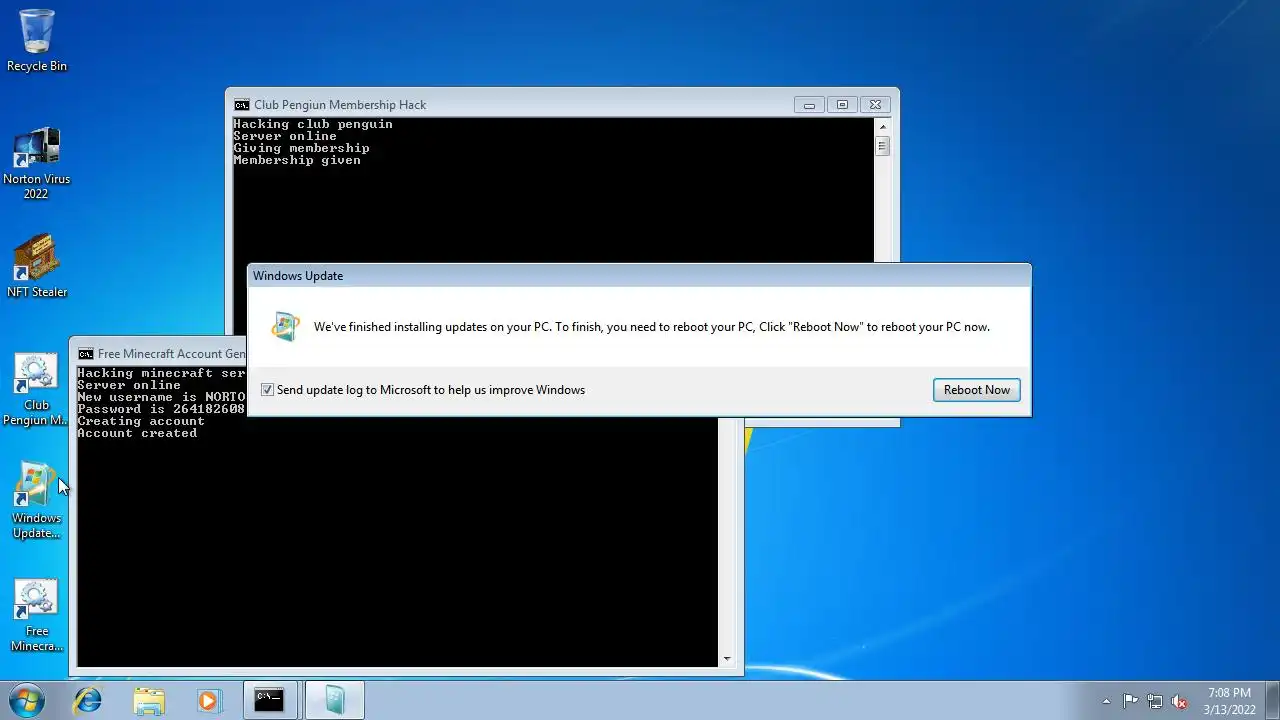Click Reboot Now in Windows Update dialog
Image resolution: width=1280 pixels, height=720 pixels.
tap(977, 390)
